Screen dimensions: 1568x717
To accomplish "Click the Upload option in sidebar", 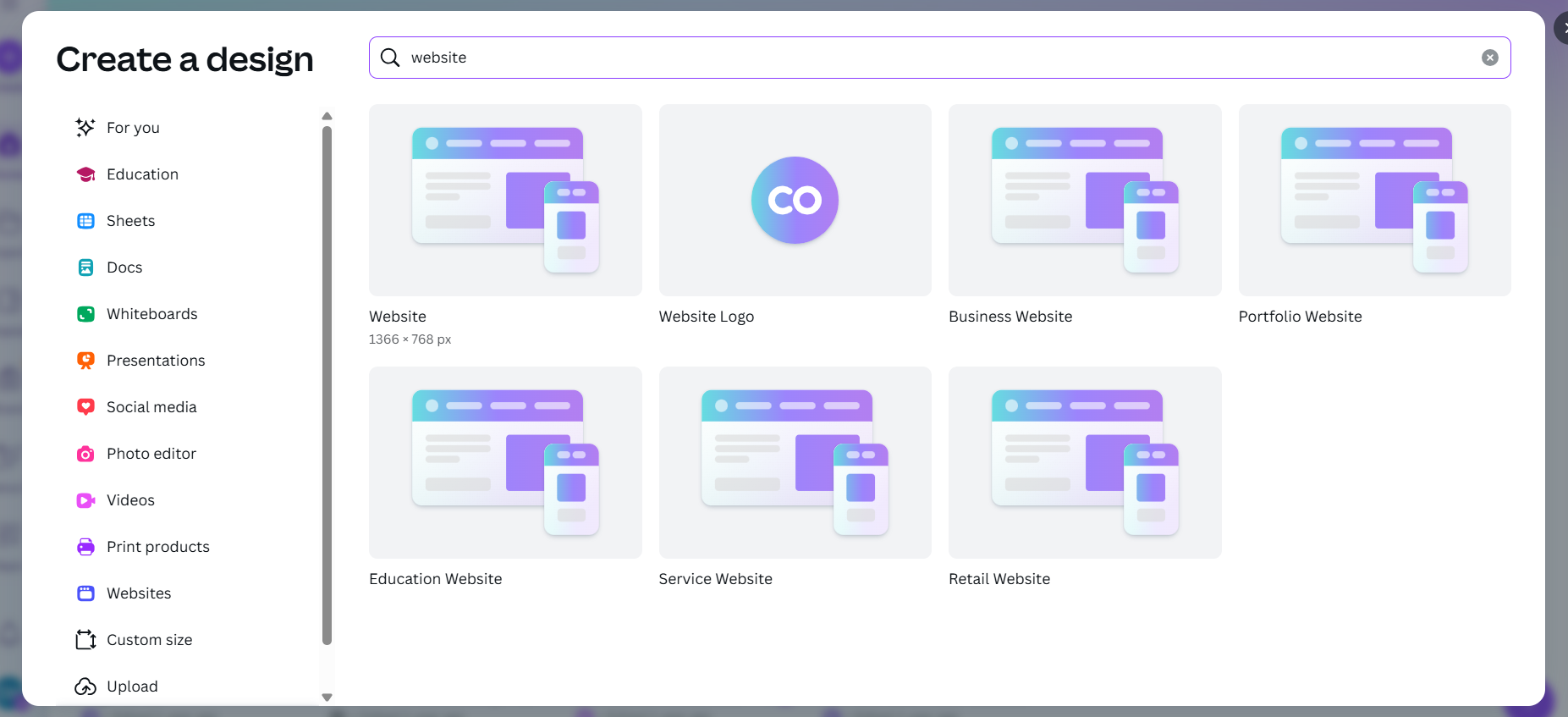I will coord(132,687).
